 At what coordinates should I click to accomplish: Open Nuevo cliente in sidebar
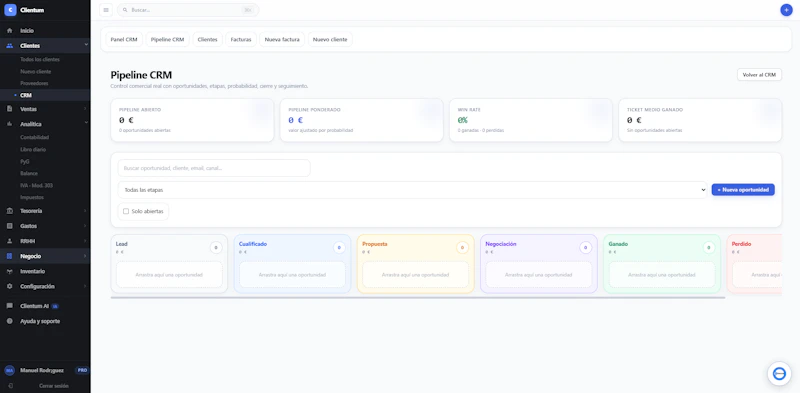pos(36,71)
